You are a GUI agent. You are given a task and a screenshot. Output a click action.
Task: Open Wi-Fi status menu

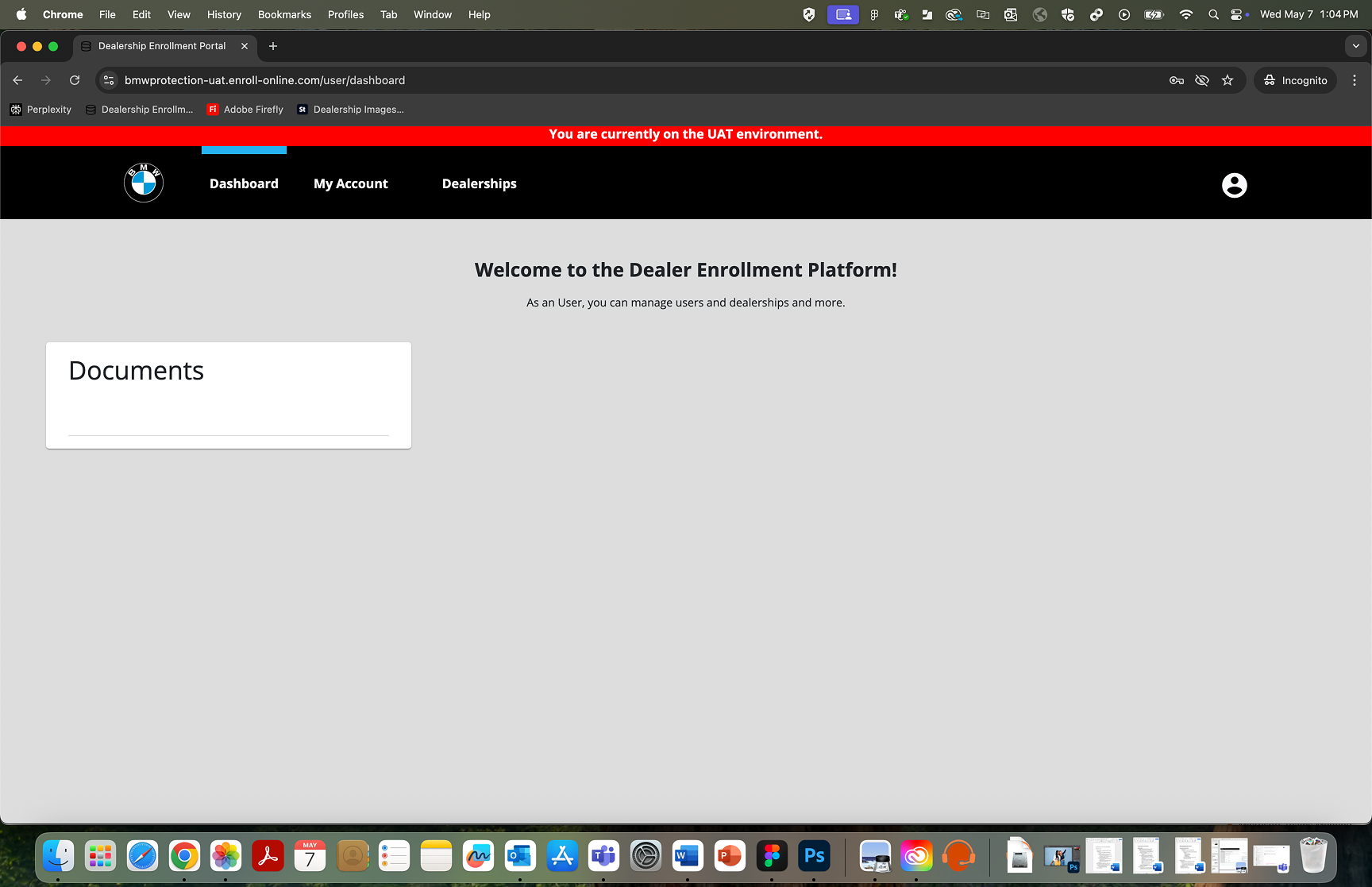point(1185,14)
